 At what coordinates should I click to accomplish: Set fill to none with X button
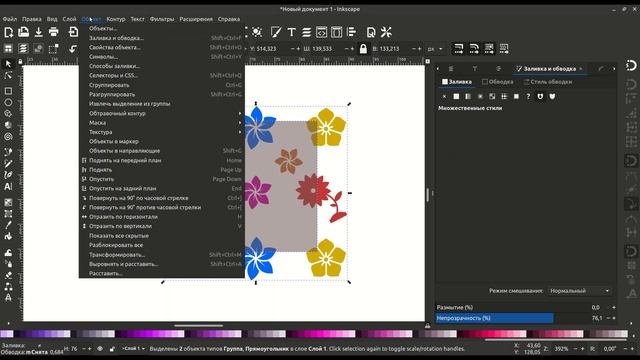point(444,96)
